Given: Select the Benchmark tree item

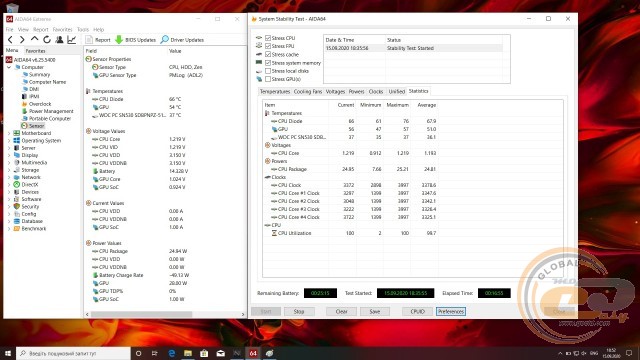Looking at the screenshot, I should pos(33,229).
